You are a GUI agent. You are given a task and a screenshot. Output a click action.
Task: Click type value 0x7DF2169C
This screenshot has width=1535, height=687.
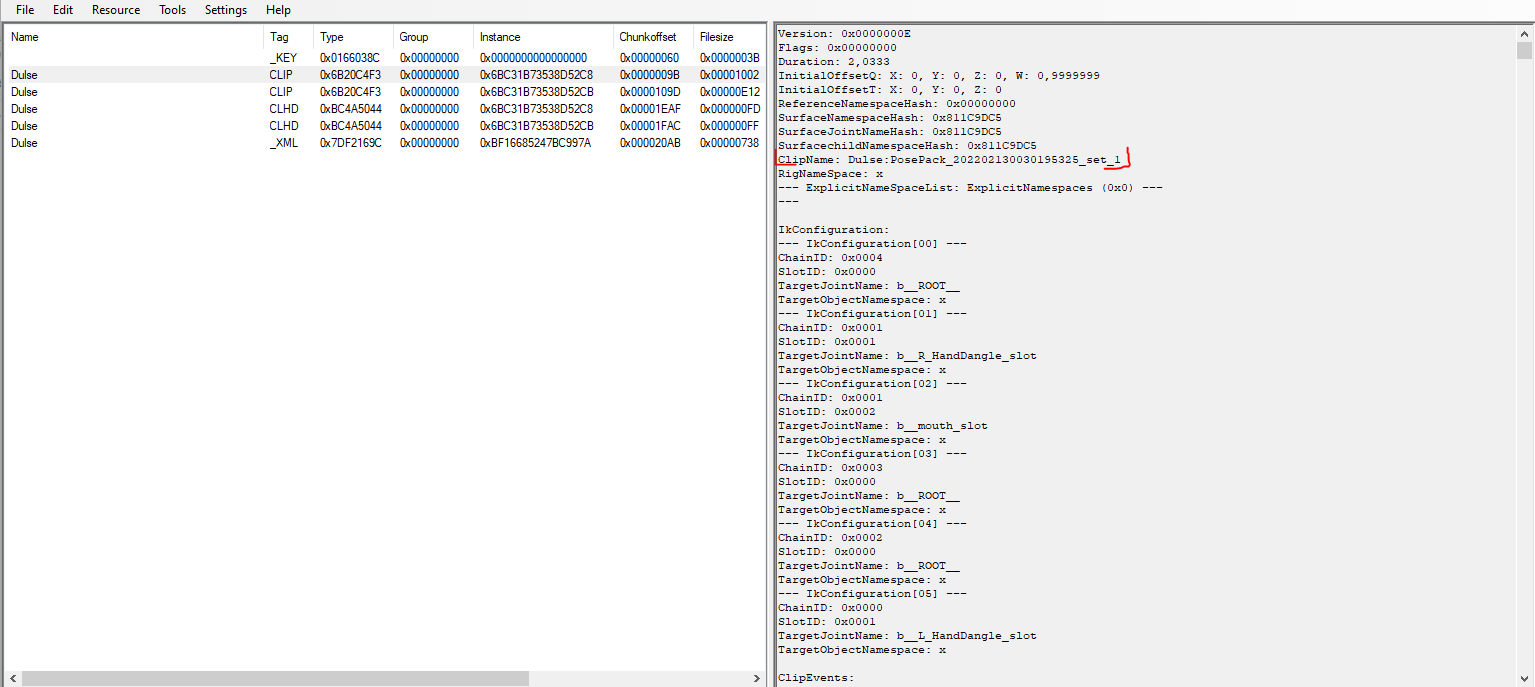pos(350,143)
